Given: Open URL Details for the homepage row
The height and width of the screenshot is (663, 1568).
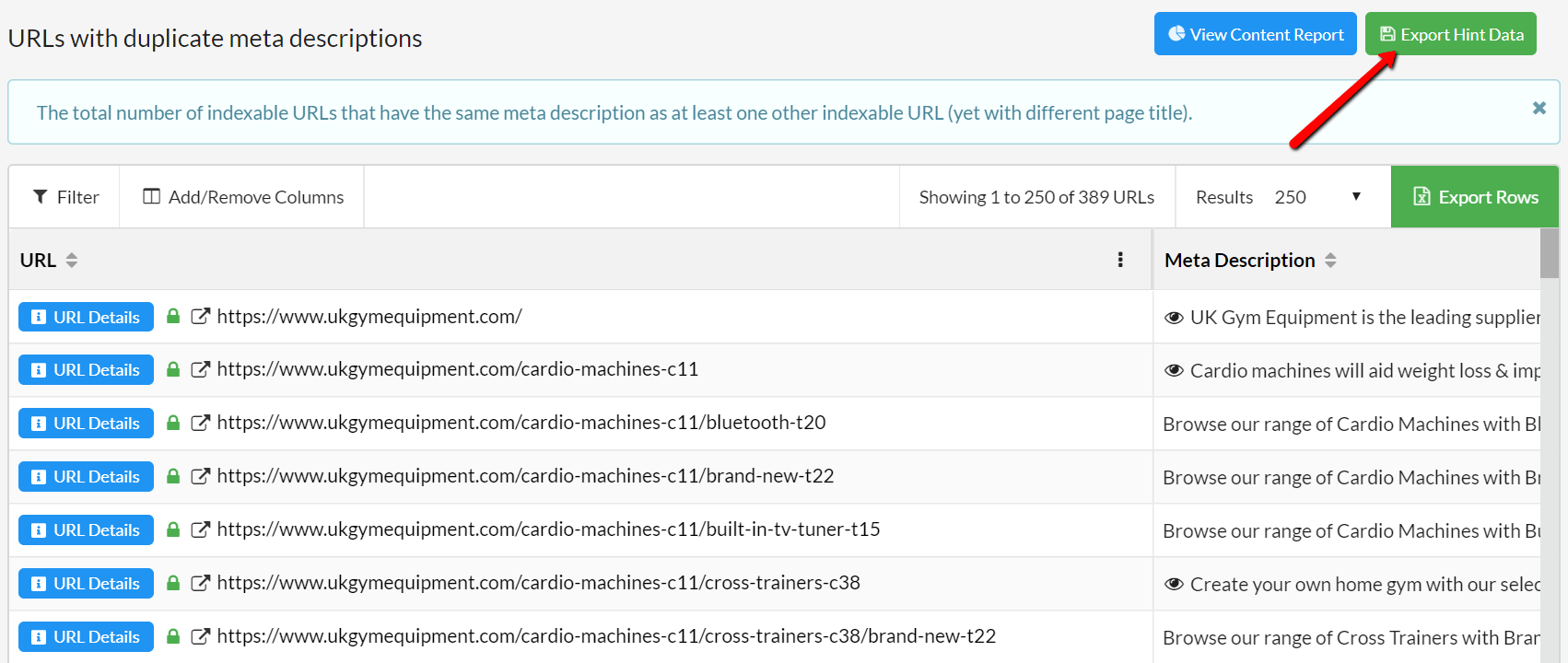Looking at the screenshot, I should pos(86,317).
